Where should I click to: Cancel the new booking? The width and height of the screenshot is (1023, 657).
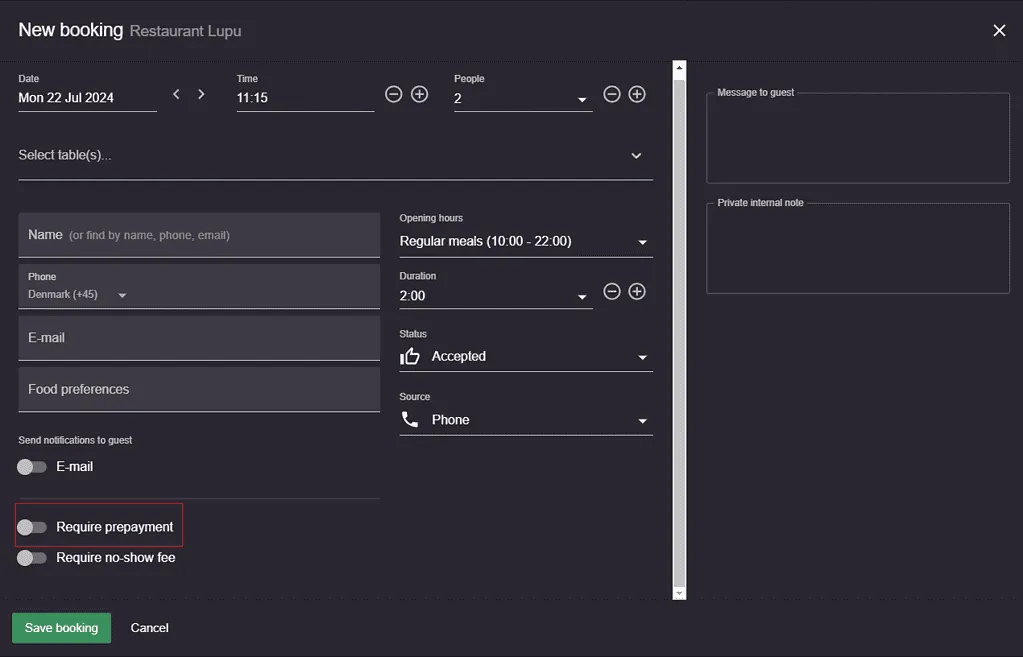tap(149, 628)
